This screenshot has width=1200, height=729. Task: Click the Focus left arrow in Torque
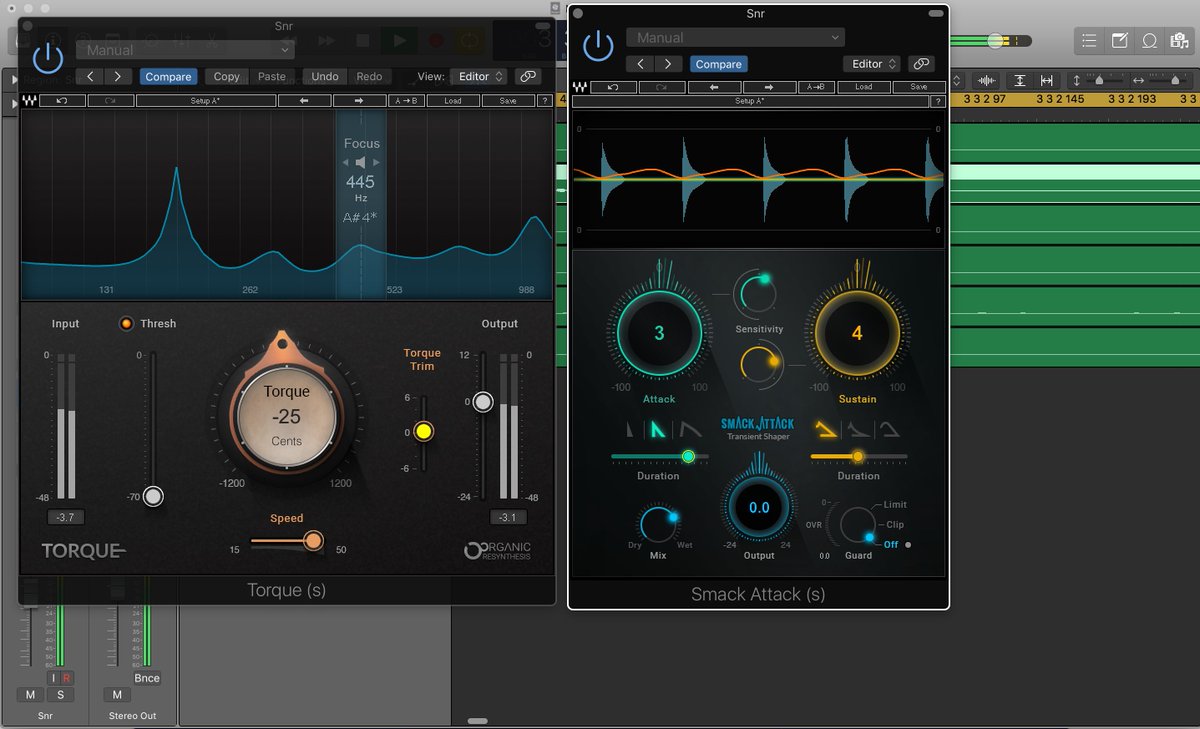346,162
